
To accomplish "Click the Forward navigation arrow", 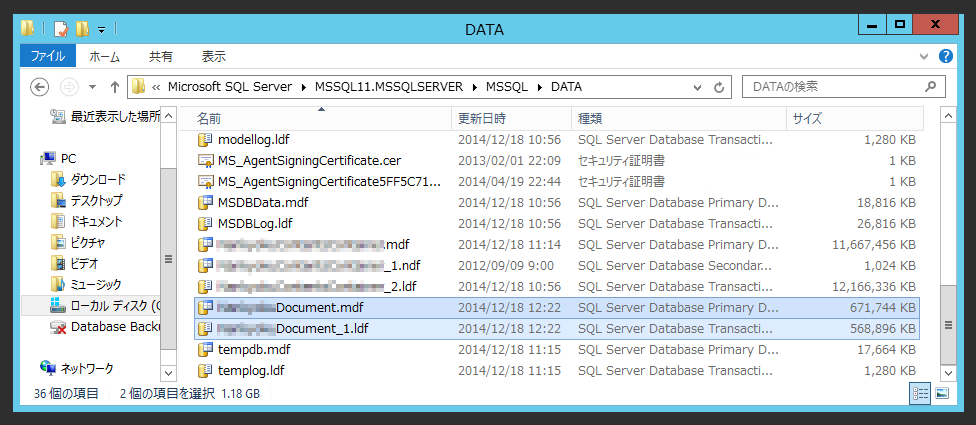I will click(x=69, y=87).
